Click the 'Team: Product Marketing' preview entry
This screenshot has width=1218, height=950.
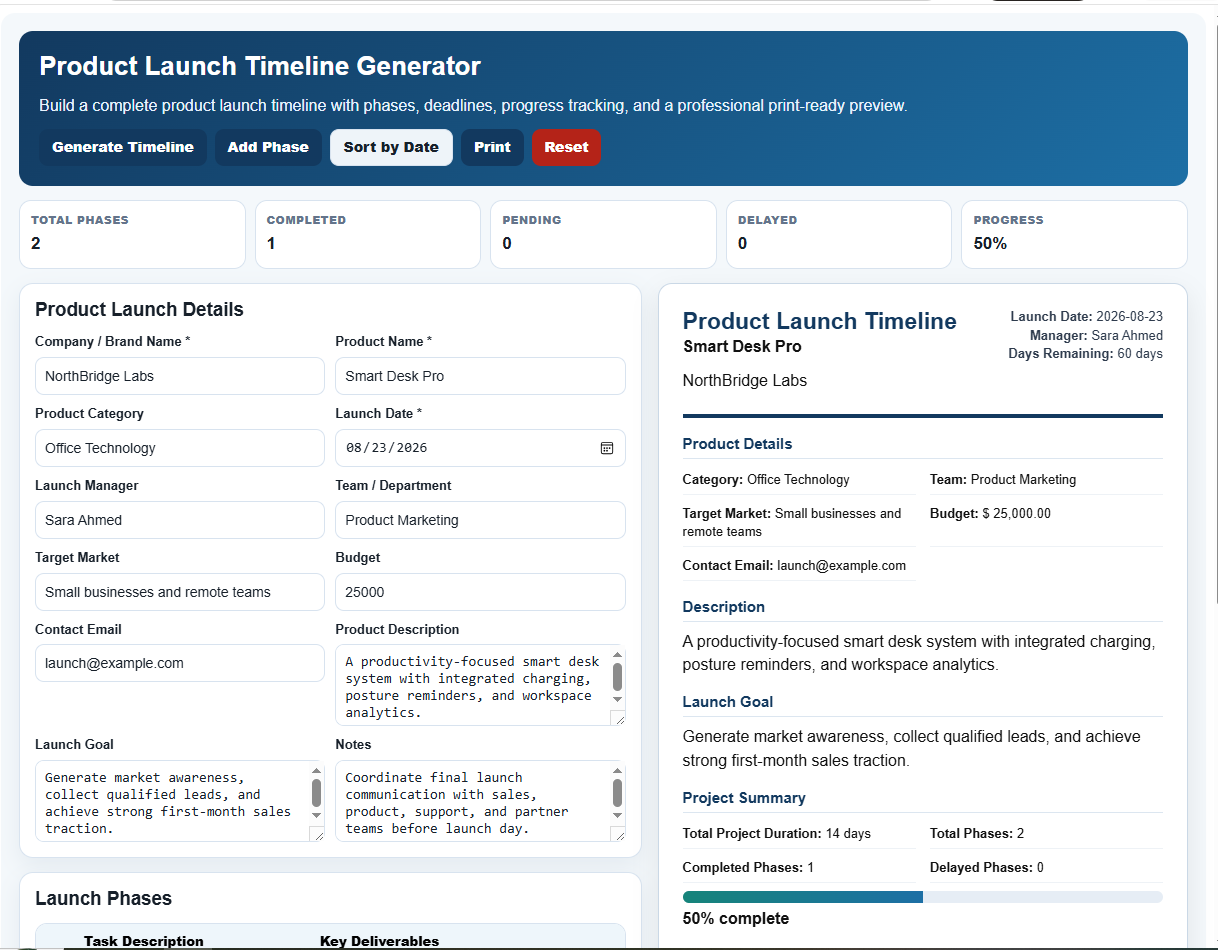tap(1003, 479)
